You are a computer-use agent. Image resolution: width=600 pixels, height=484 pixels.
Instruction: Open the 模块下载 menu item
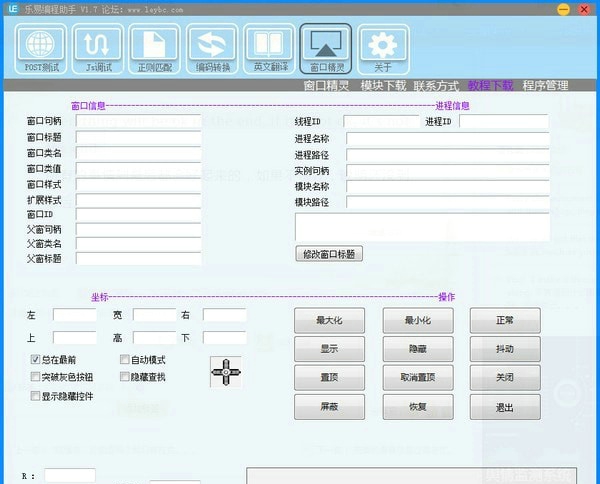(x=384, y=86)
